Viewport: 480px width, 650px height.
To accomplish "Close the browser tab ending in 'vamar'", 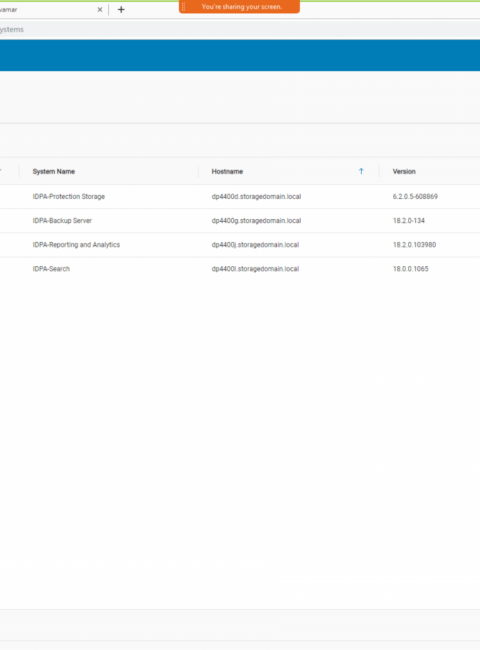I will (x=99, y=10).
